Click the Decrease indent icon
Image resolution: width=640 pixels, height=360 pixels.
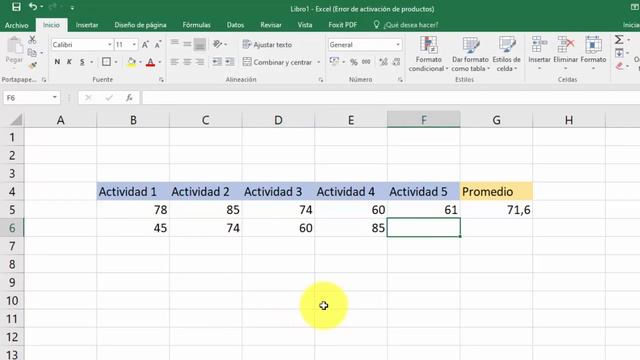(x=217, y=62)
